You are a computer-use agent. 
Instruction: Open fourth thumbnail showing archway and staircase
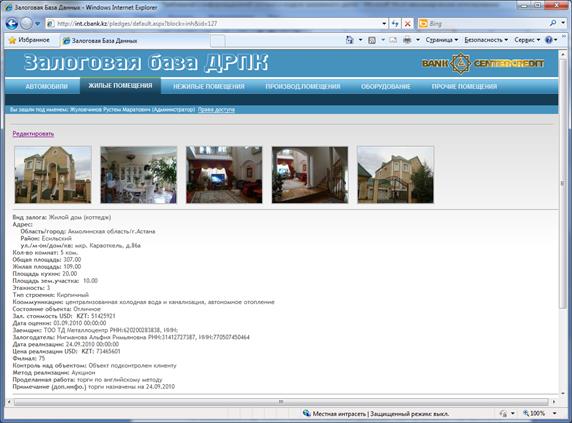tap(310, 175)
